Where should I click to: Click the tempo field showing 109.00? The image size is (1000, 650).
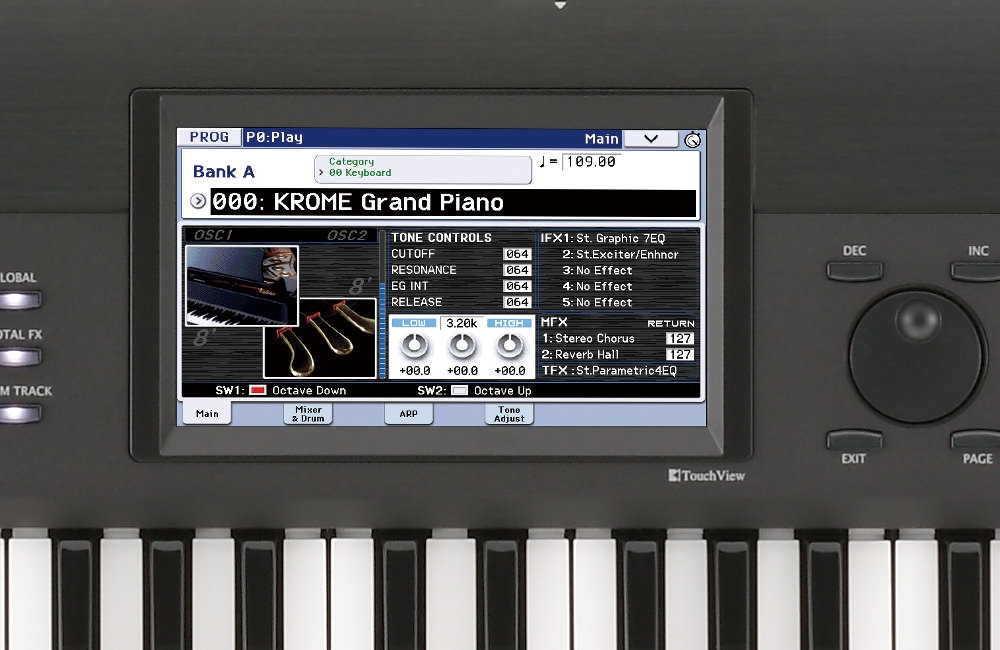click(x=591, y=161)
